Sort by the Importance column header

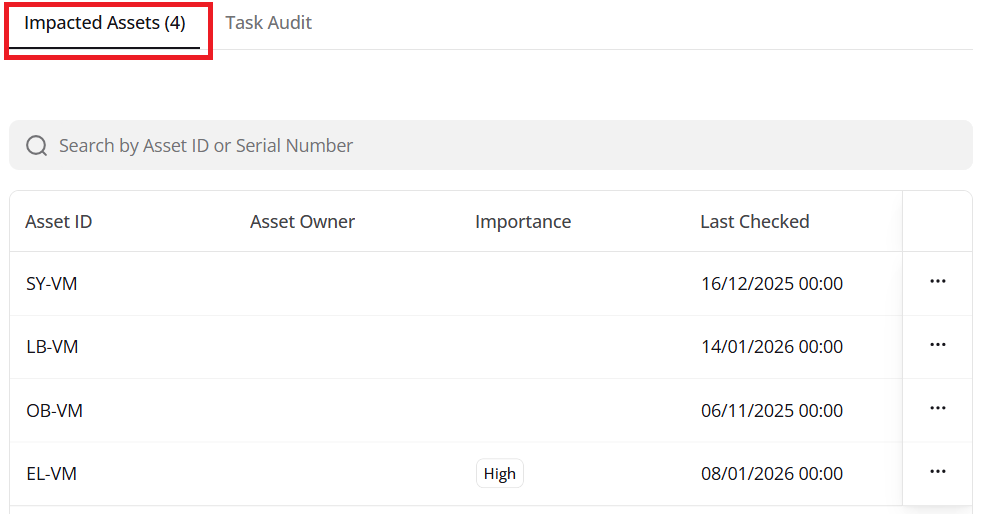tap(523, 222)
